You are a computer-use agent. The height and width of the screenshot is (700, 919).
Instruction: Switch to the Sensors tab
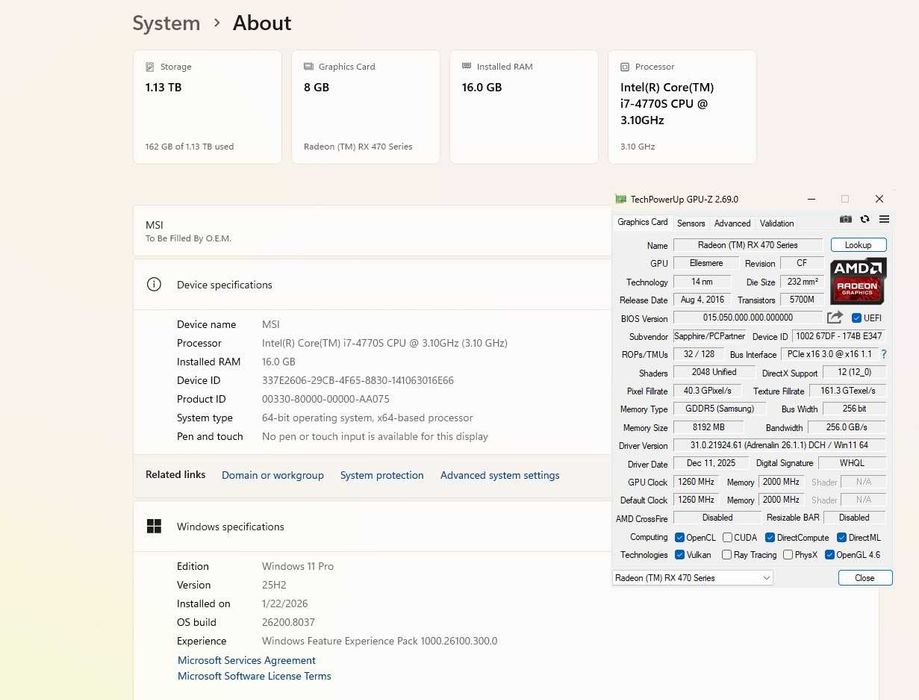pyautogui.click(x=691, y=223)
